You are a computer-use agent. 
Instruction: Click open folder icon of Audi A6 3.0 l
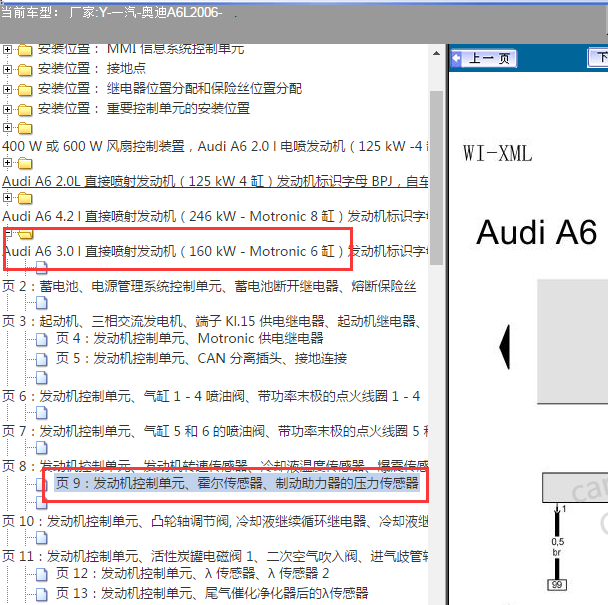point(26,234)
